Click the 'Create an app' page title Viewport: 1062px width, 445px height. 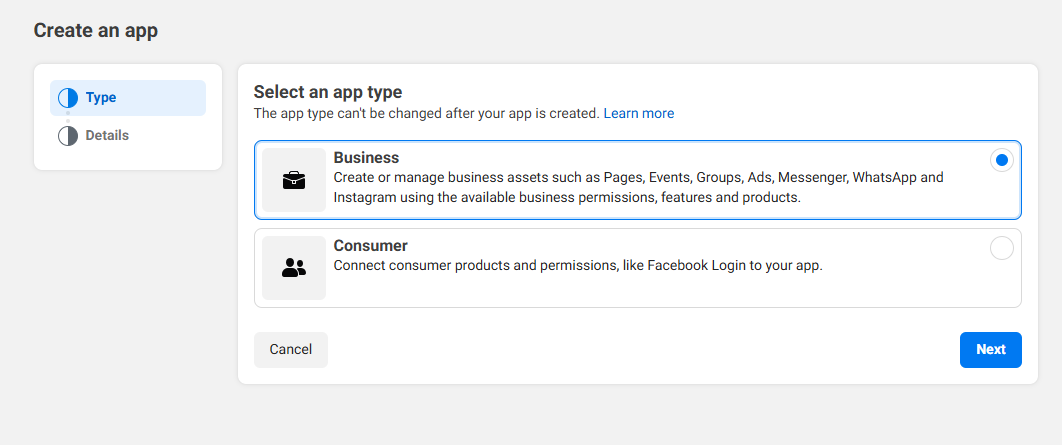point(96,30)
